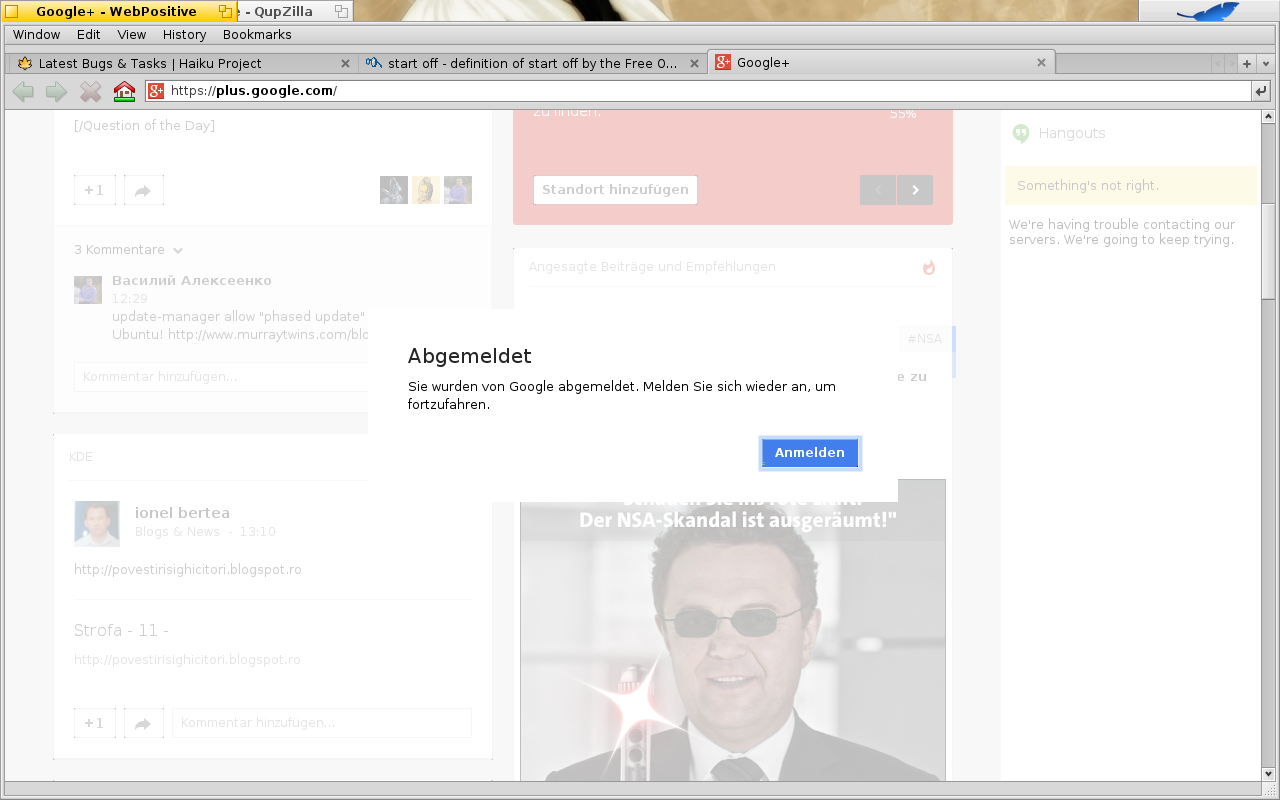Click the share arrow on ionel bertea post
This screenshot has height=800, width=1280.
click(143, 723)
